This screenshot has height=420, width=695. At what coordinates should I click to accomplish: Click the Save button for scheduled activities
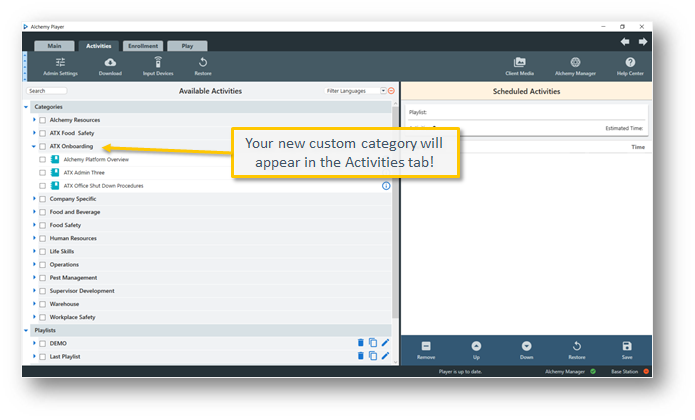627,349
